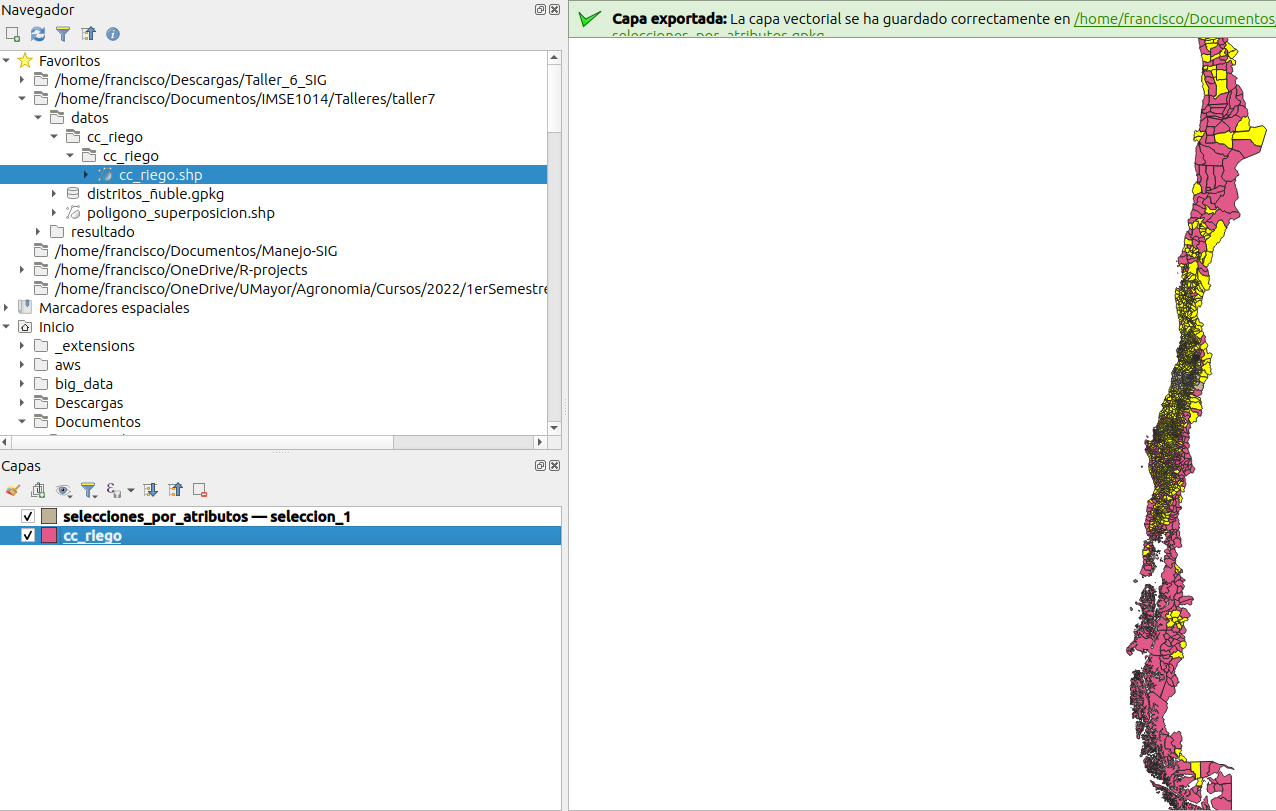The height and width of the screenshot is (811, 1276).
Task: Collapse all items in Navegador panel
Action: tap(88, 34)
